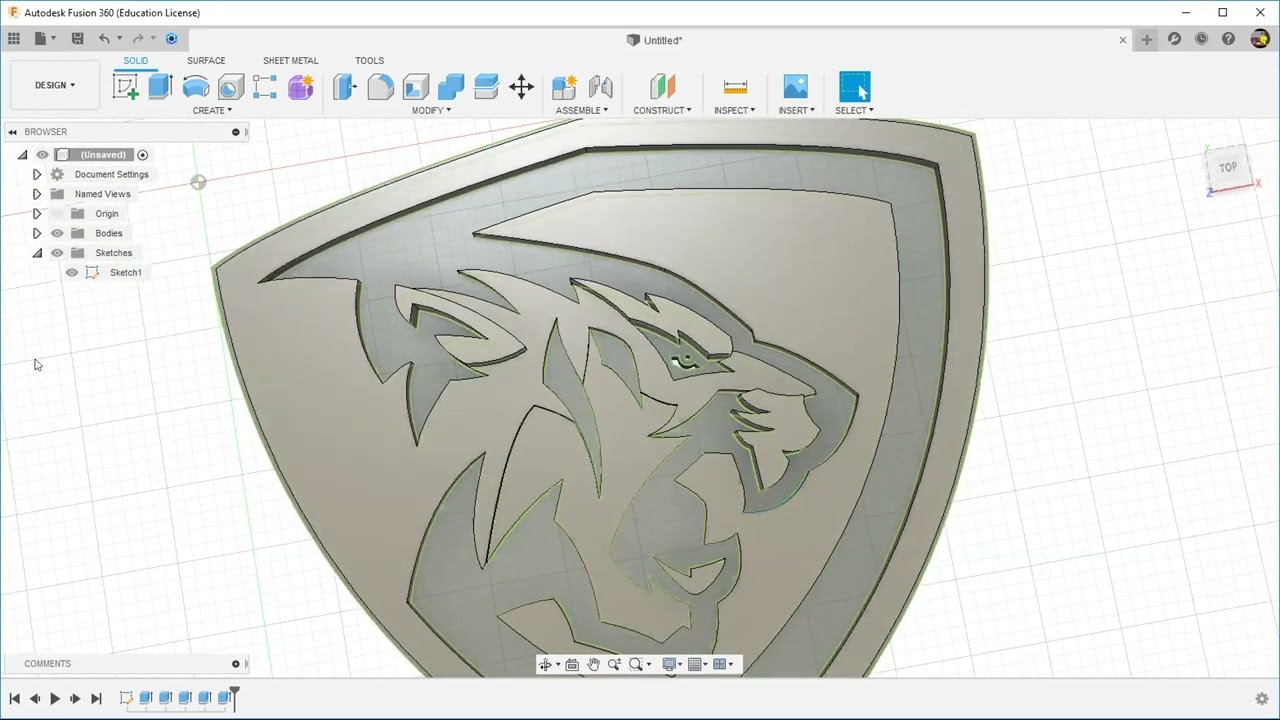Viewport: 1280px width, 720px height.
Task: Open the TOOLS tab
Action: 369,60
